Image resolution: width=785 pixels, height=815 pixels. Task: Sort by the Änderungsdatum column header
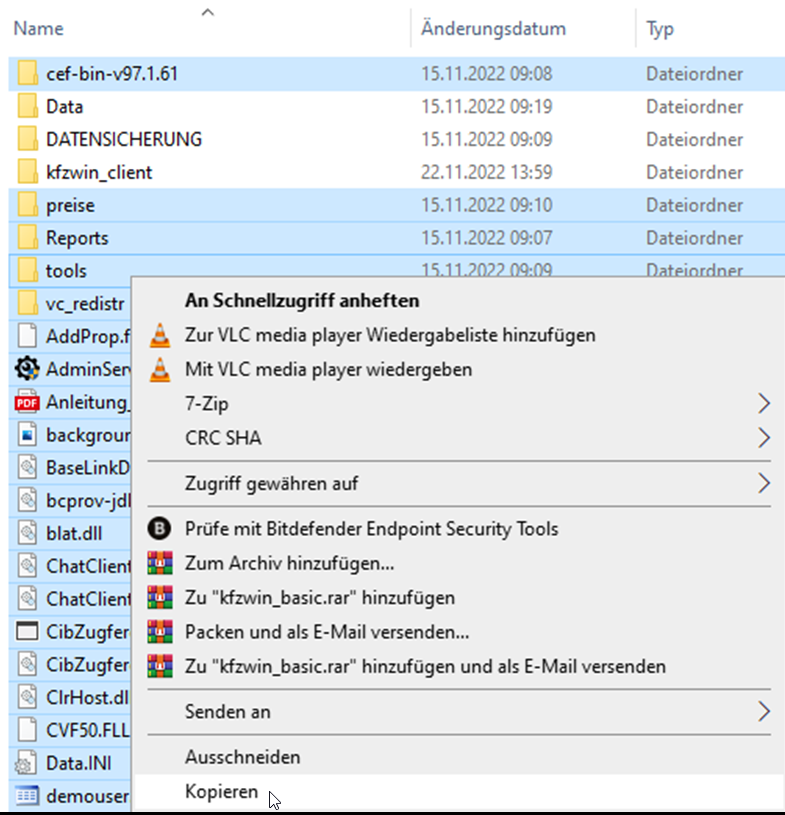(493, 29)
